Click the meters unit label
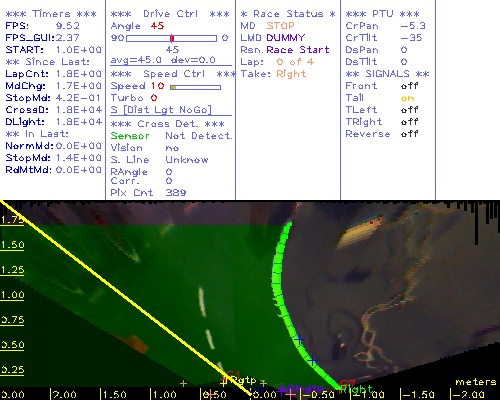Image resolution: width=500 pixels, height=400 pixels. [x=476, y=382]
